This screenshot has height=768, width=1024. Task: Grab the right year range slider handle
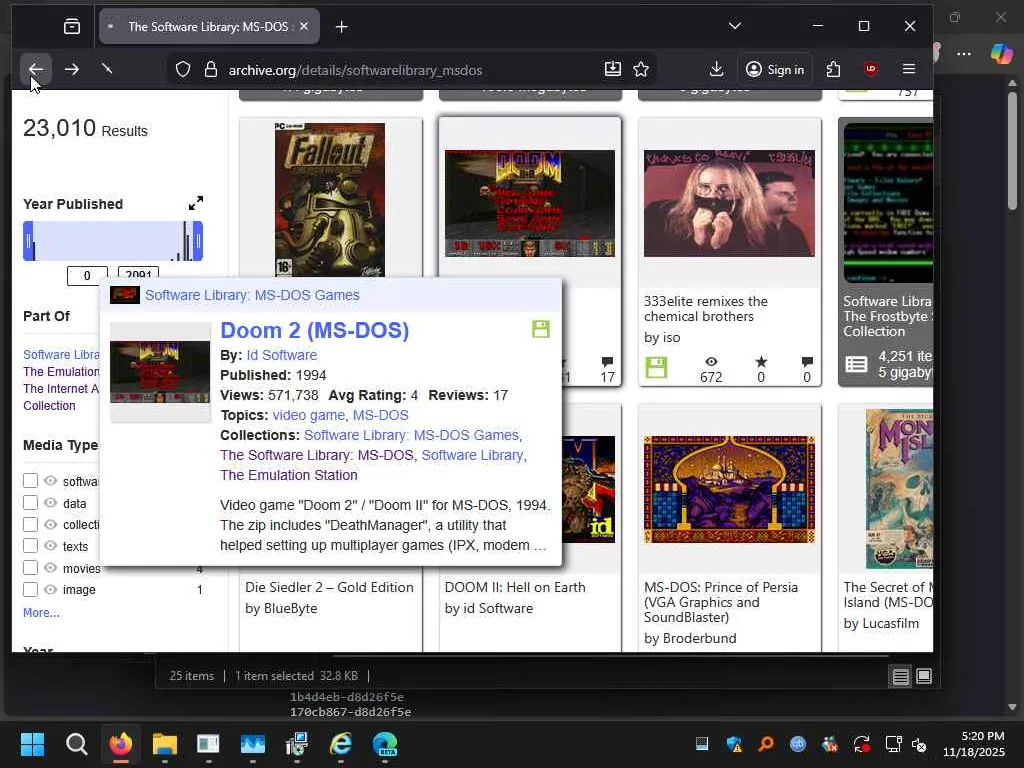pyautogui.click(x=198, y=241)
